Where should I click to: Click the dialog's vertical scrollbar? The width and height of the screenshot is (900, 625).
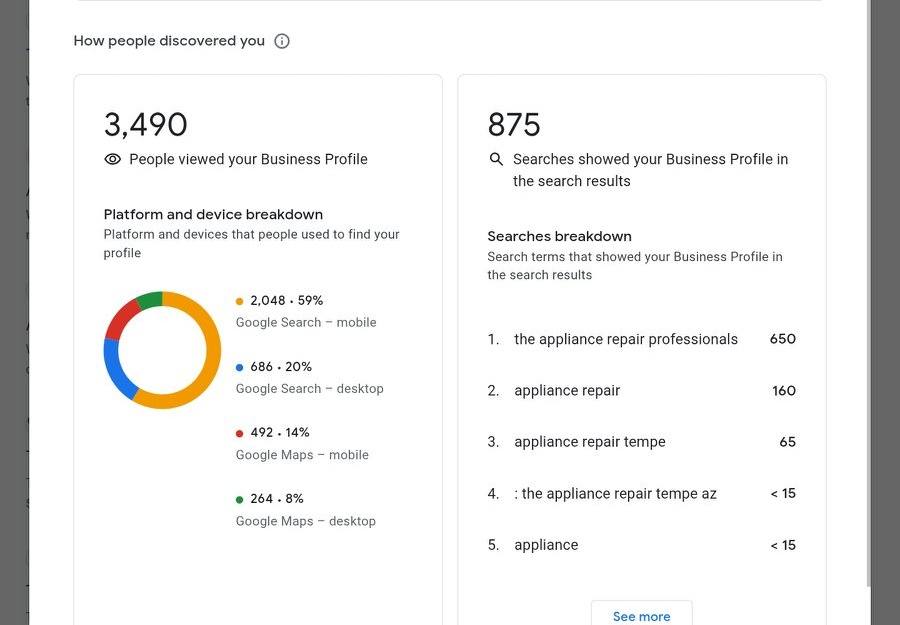pos(866,300)
